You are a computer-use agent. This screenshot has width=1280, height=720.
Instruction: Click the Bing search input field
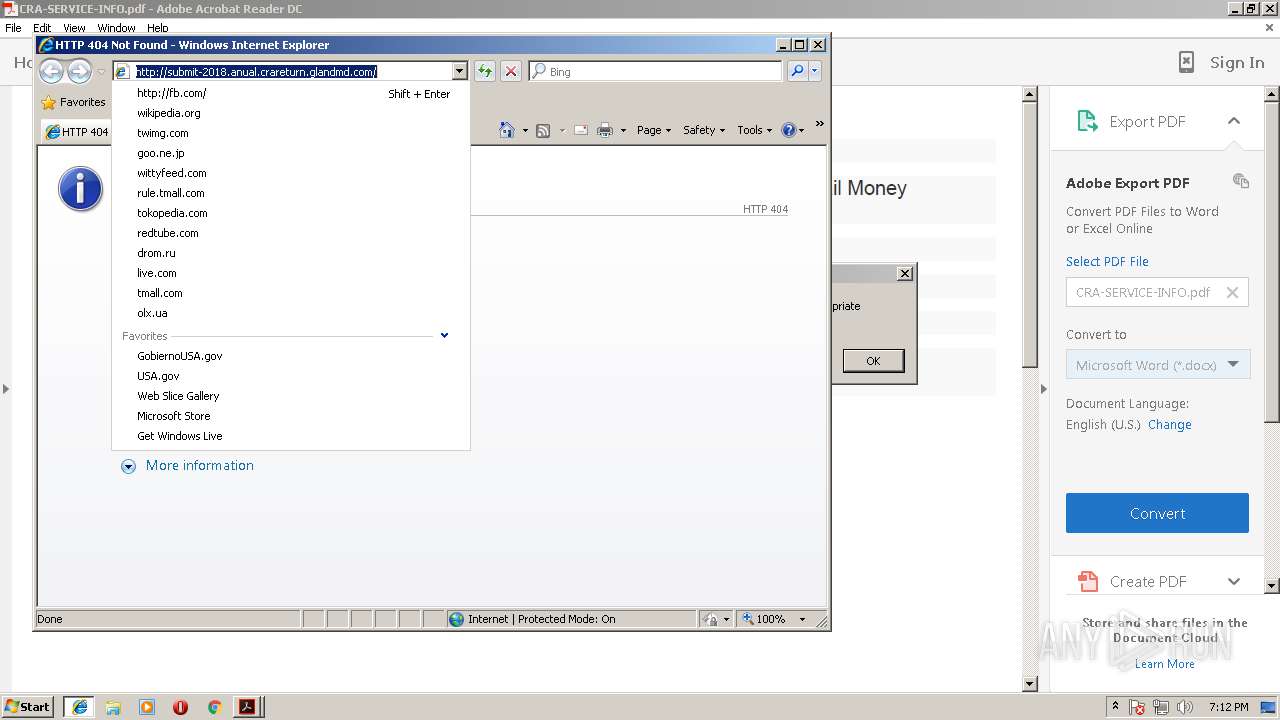coord(656,71)
